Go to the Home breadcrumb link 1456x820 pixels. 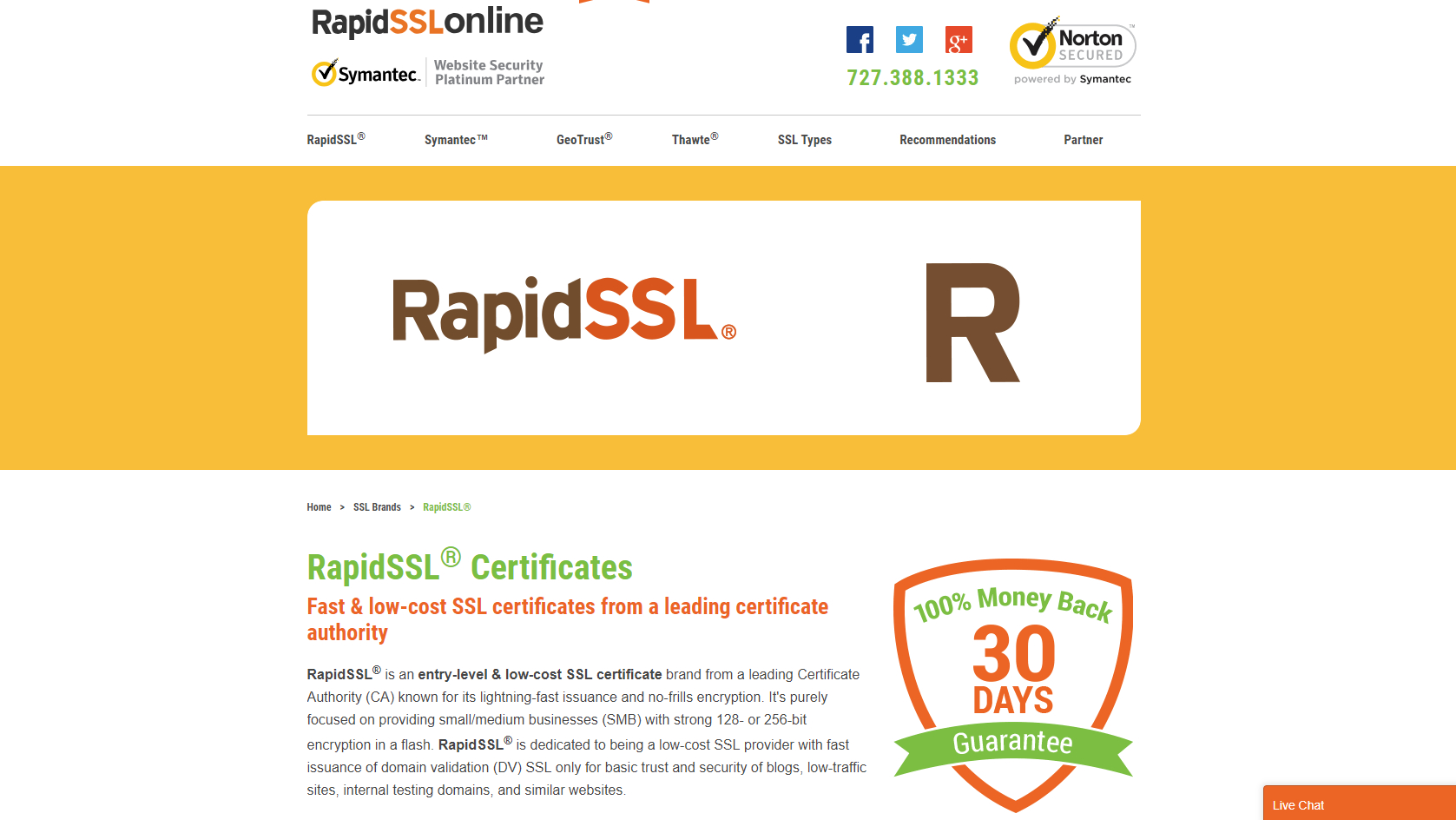(319, 507)
